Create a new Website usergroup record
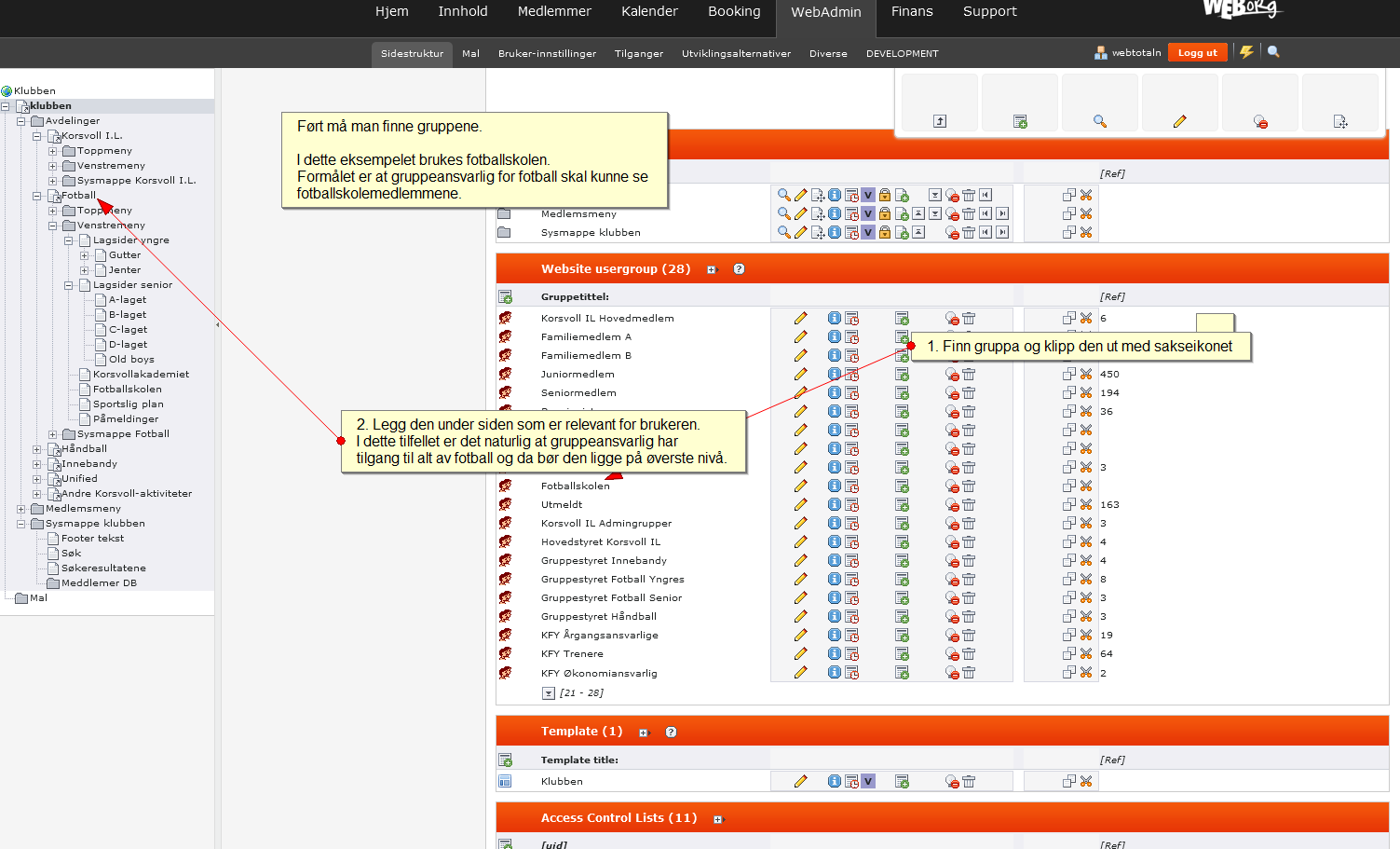The image size is (1400, 849). coord(506,296)
